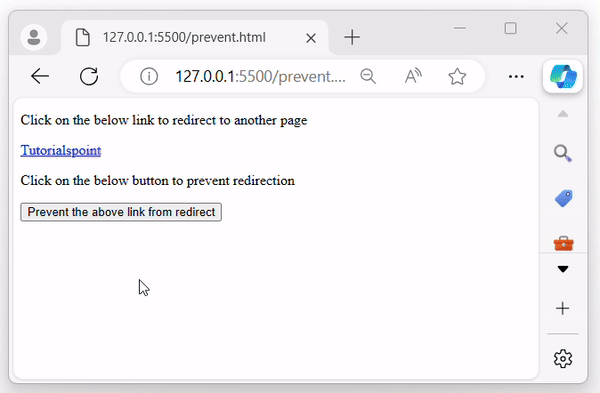Image resolution: width=600 pixels, height=393 pixels.
Task: Click Prevent the above link from redirect
Action: pyautogui.click(x=121, y=212)
